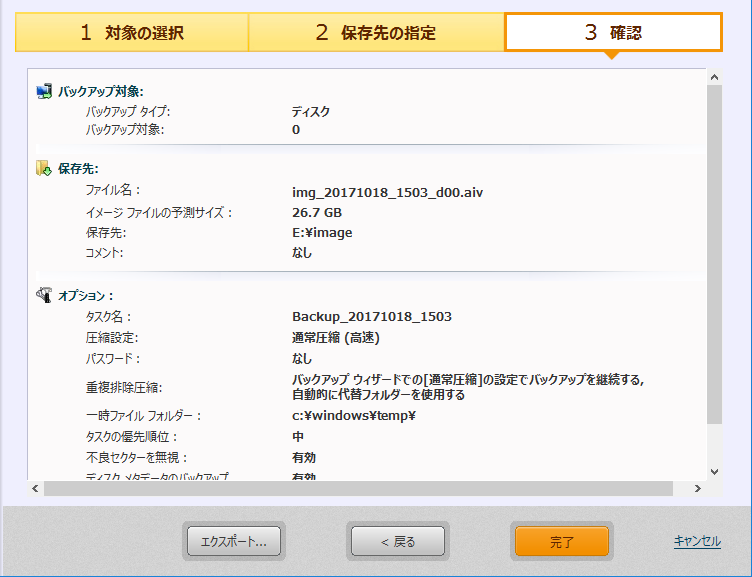Screen dimensions: 752x577
Task: Click the save destination folder icon
Action: coord(44,168)
